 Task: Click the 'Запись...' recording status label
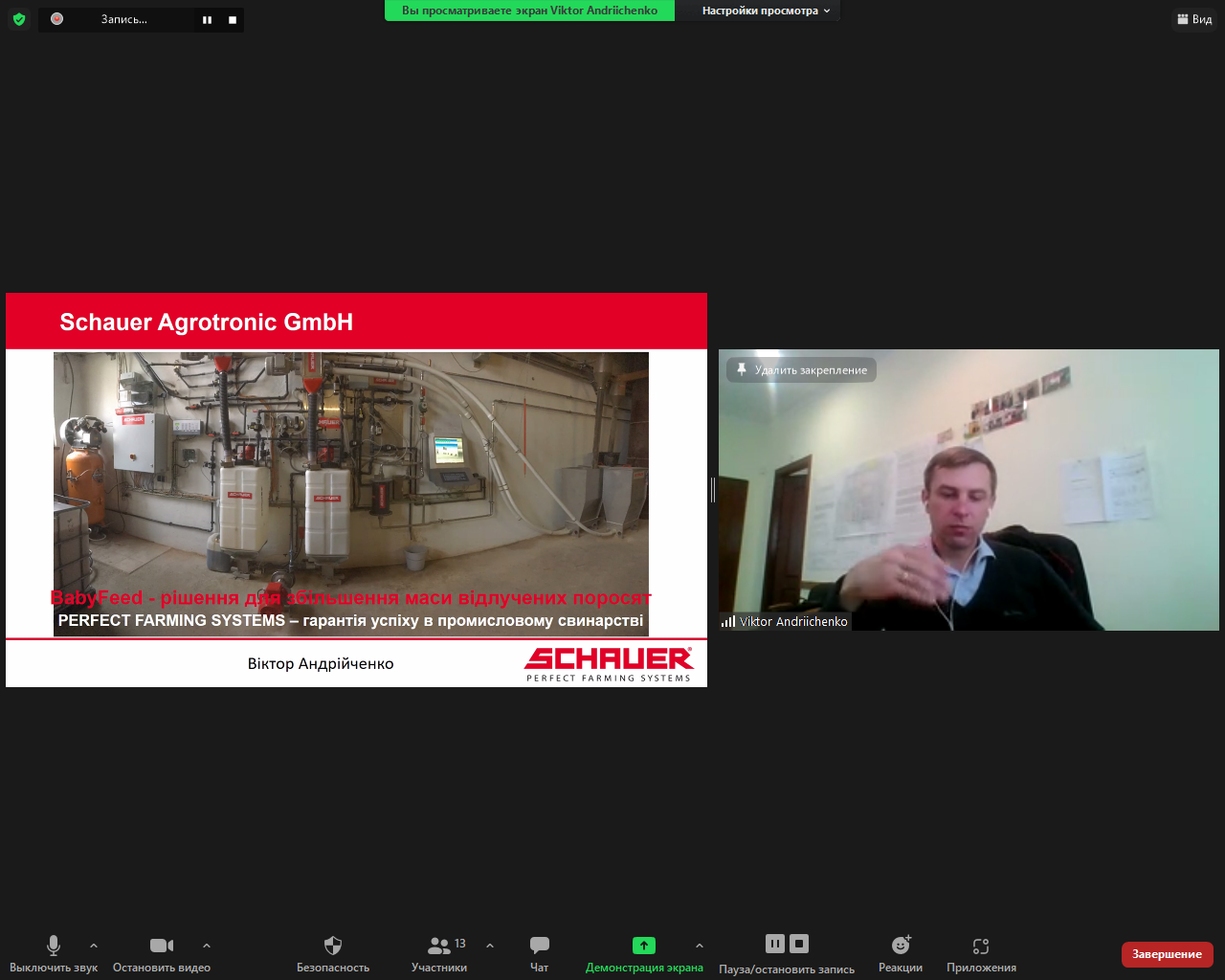(x=124, y=19)
